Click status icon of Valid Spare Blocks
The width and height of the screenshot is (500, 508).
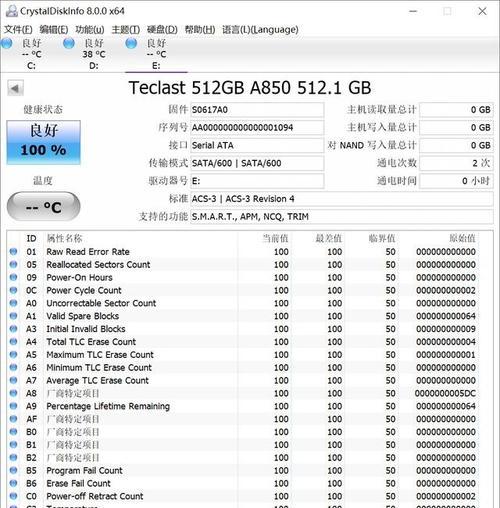tap(13, 316)
